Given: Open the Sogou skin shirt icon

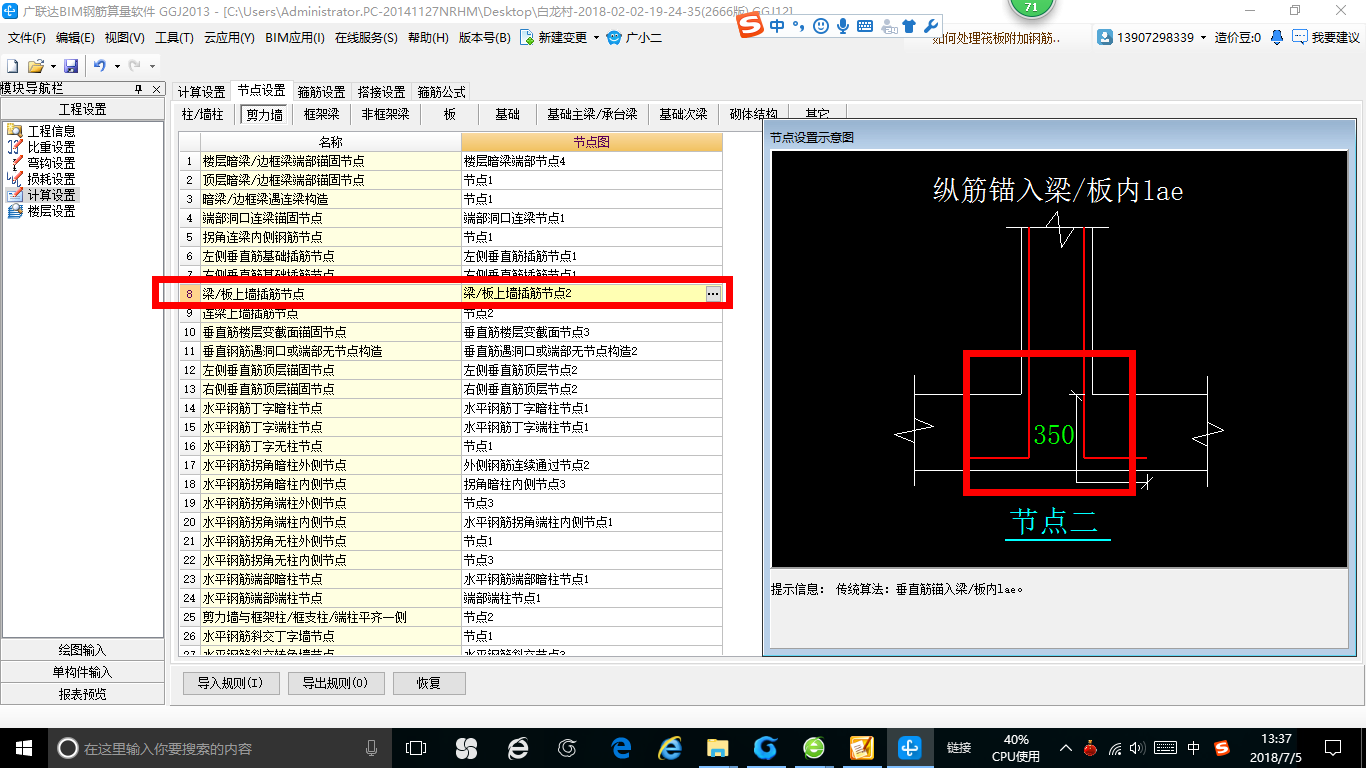Looking at the screenshot, I should [908, 26].
